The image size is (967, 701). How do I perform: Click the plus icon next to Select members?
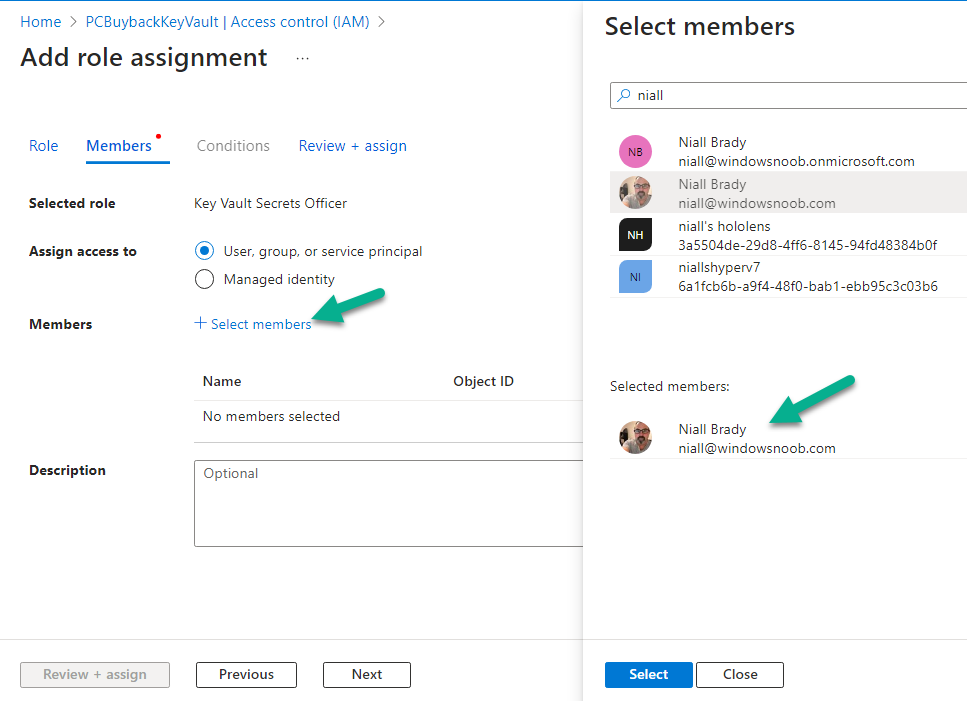pos(200,323)
